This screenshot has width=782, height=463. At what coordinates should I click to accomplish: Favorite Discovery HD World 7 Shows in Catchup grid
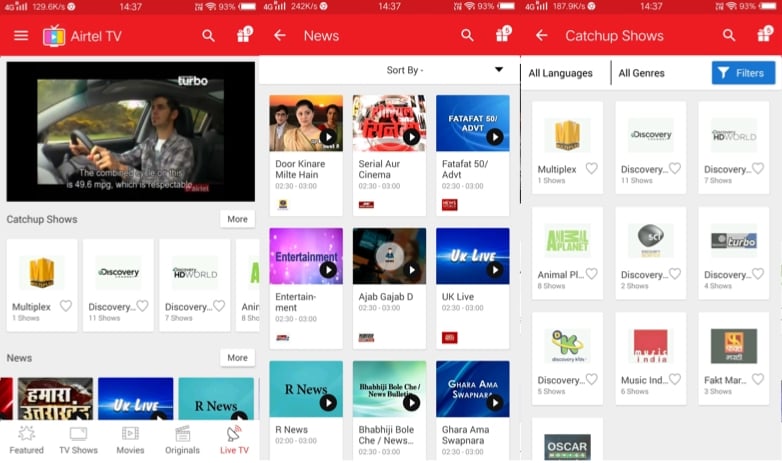758,168
